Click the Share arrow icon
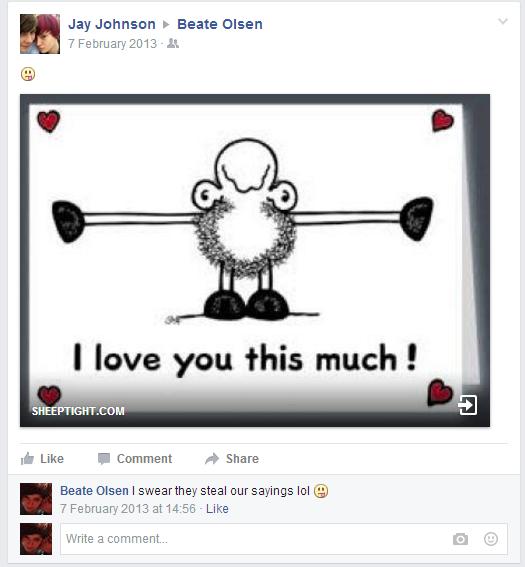The height and width of the screenshot is (567, 525). (212, 459)
